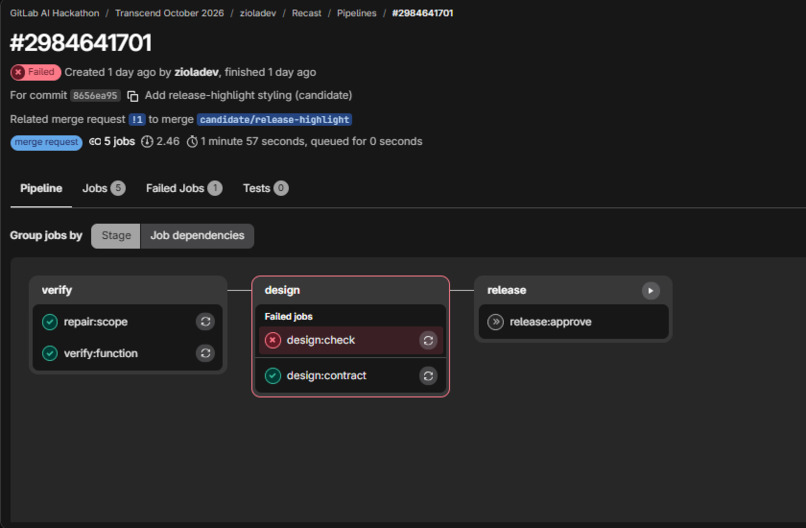Viewport: 806px width, 528px height.
Task: Click the Jobs count badge 5
Action: click(118, 188)
